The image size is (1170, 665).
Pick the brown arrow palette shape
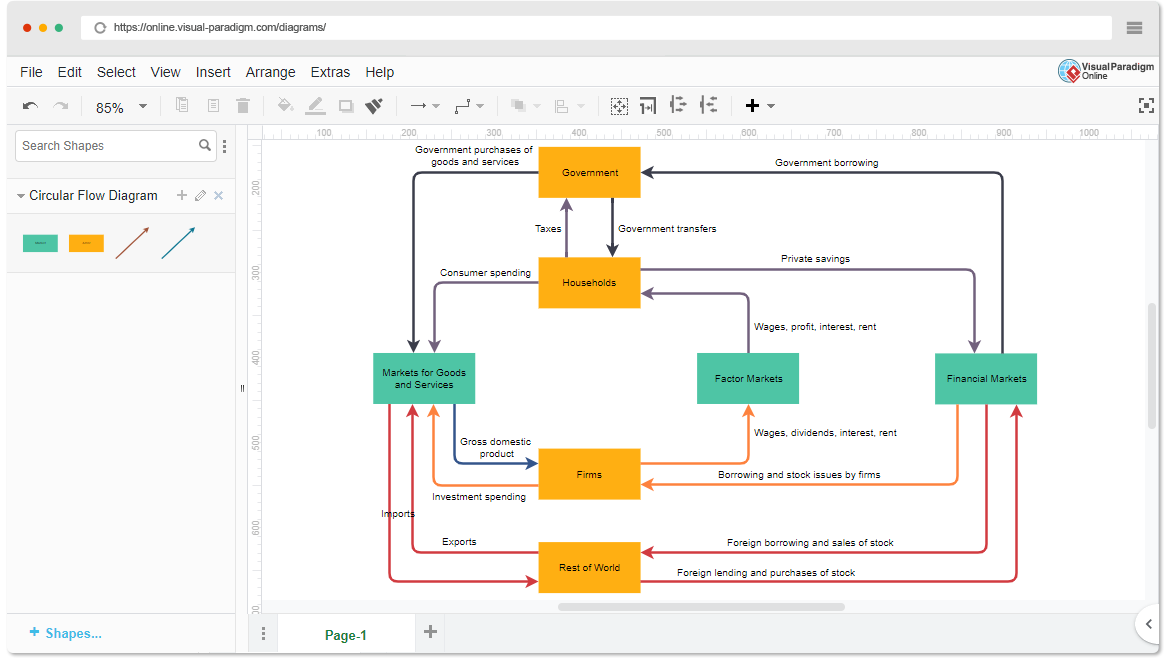[x=132, y=243]
